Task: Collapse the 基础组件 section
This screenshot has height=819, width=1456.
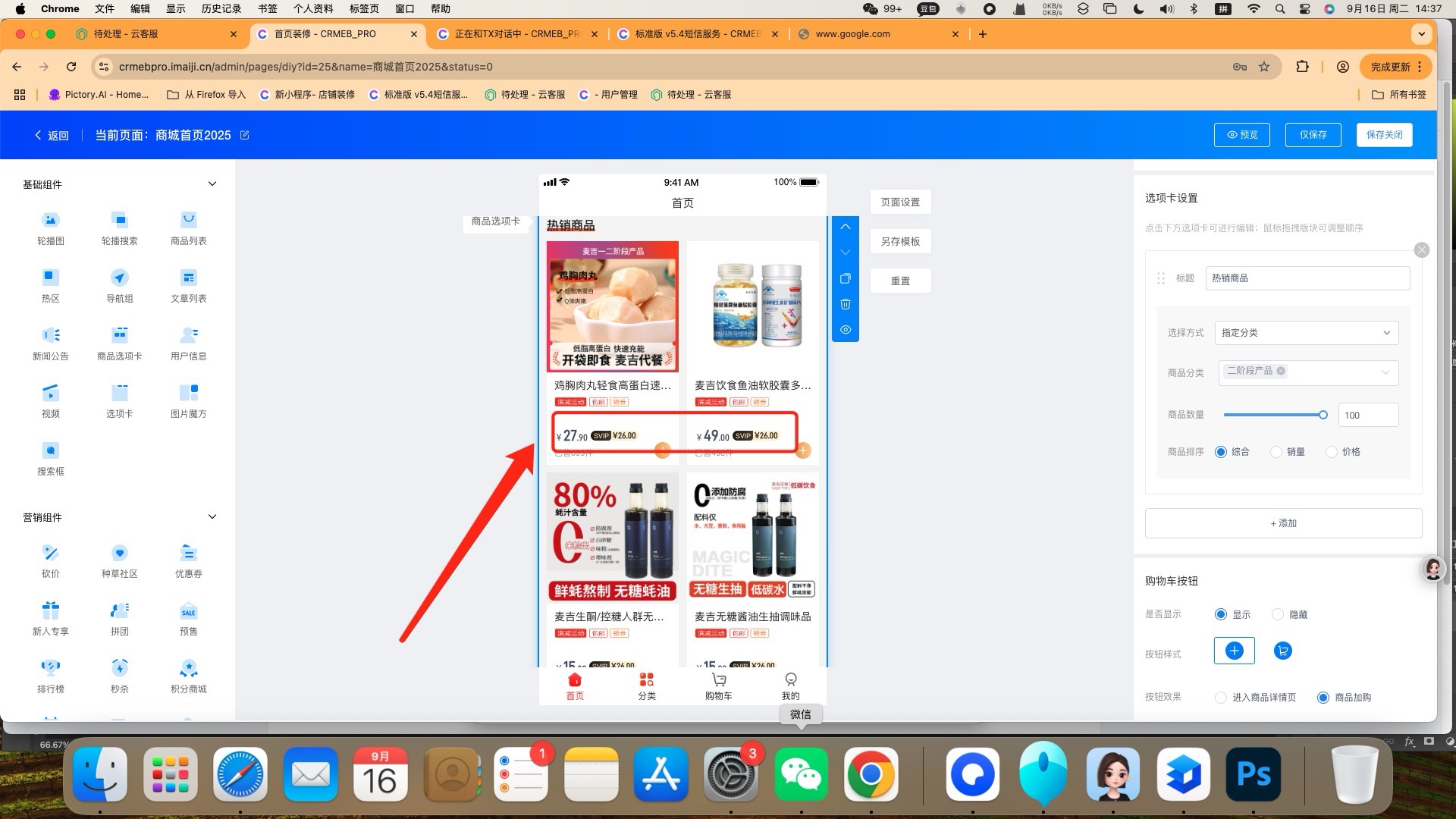Action: pyautogui.click(x=212, y=184)
